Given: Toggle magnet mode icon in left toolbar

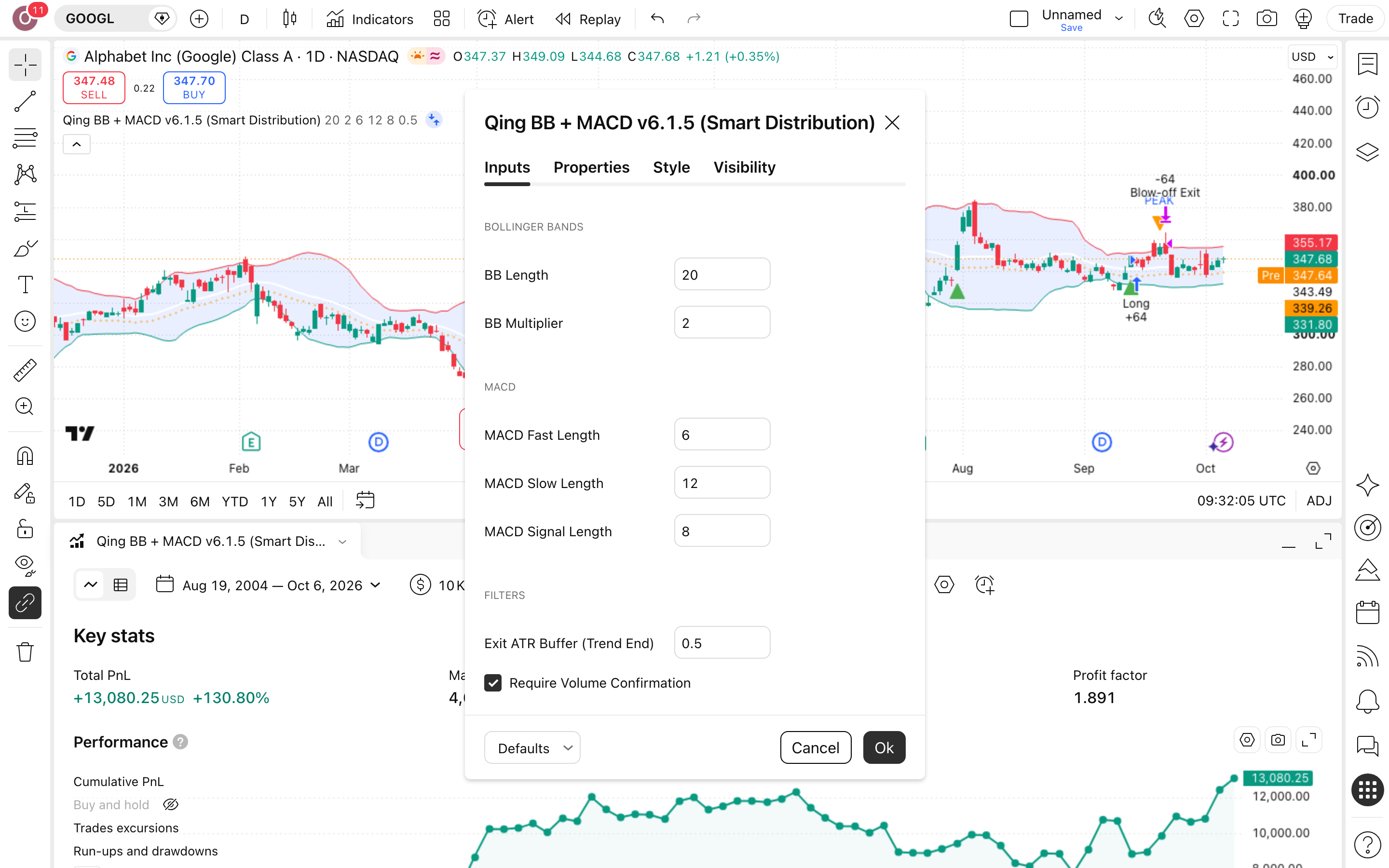Looking at the screenshot, I should tap(25, 456).
